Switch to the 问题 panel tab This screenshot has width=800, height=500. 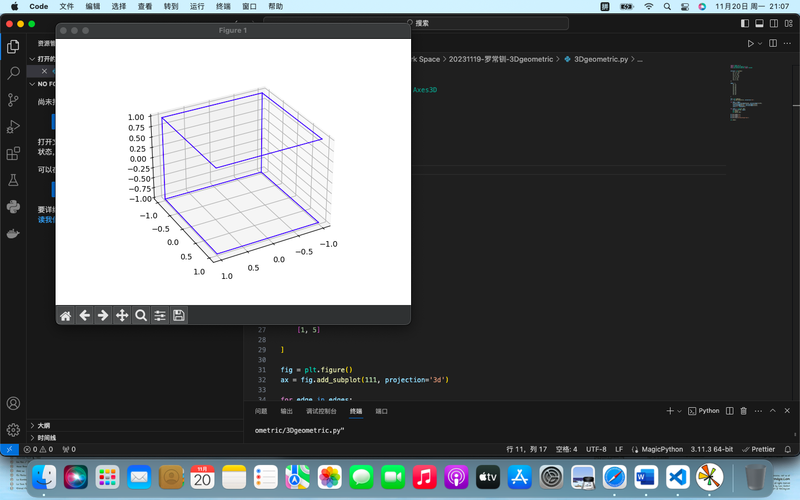(x=261, y=411)
